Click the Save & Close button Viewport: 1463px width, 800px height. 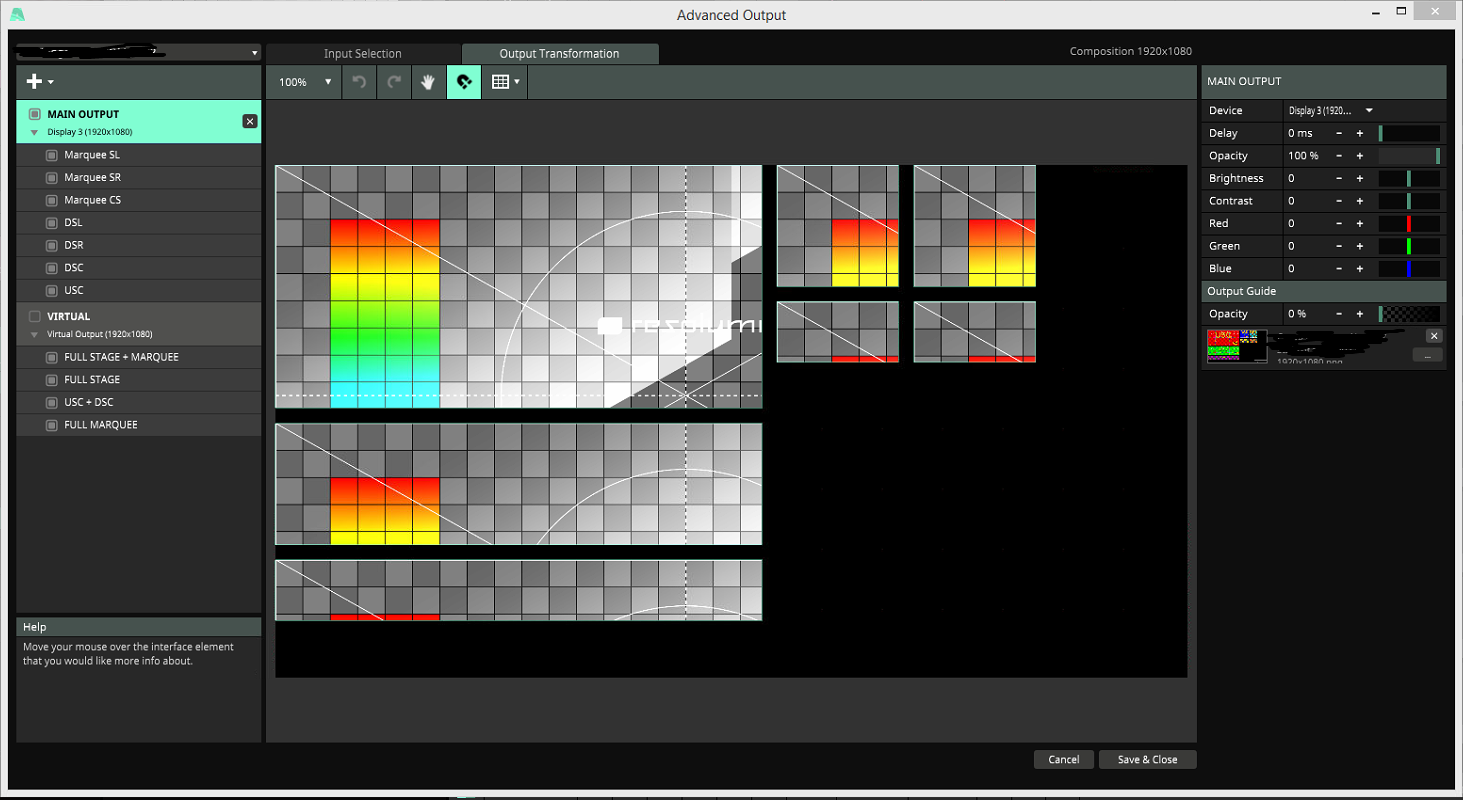point(1147,760)
